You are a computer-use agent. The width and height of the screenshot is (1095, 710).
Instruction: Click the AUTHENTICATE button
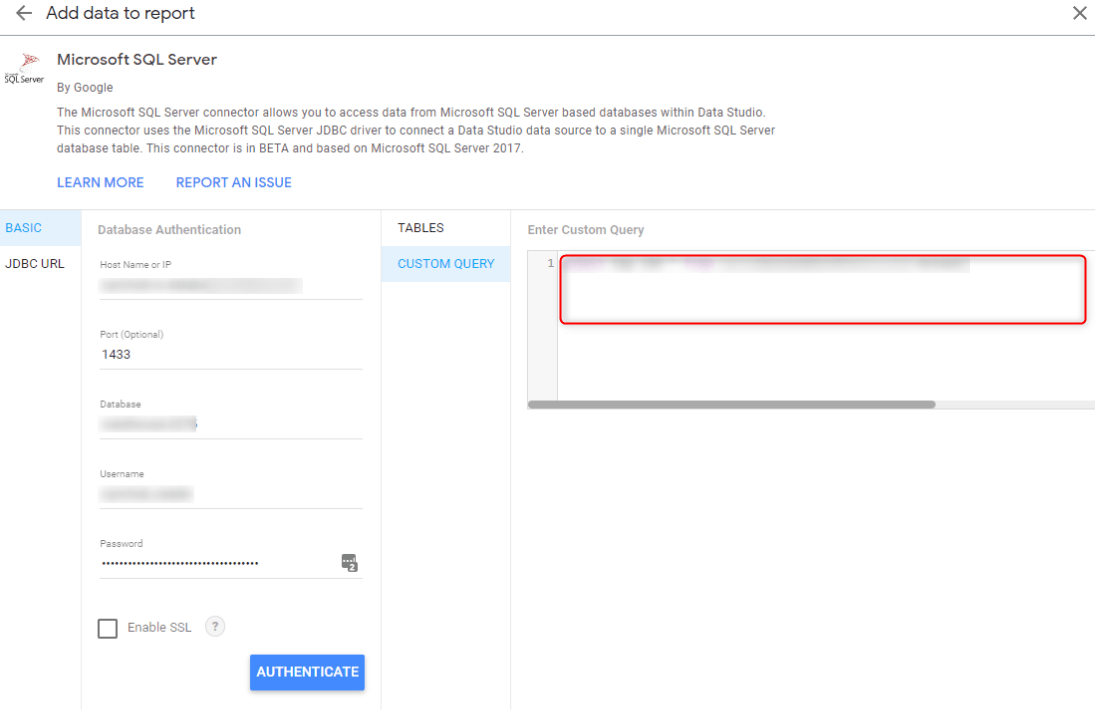307,672
